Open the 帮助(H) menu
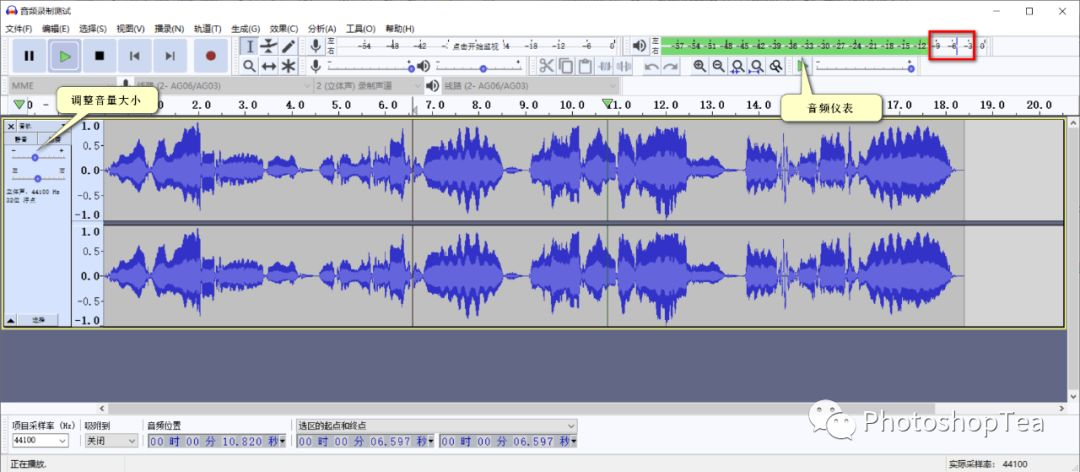This screenshot has height=472, width=1080. (x=399, y=29)
